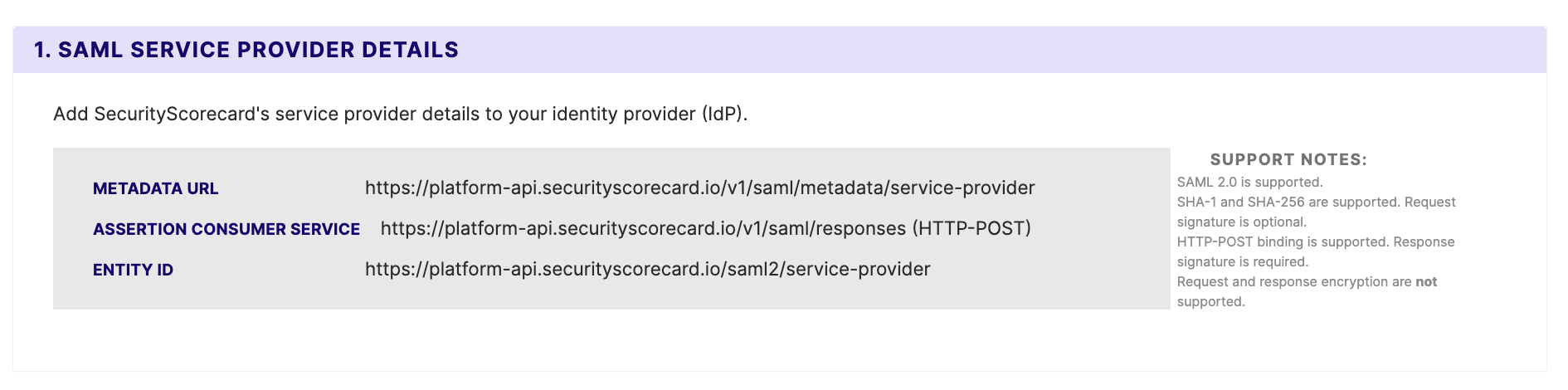Click 'signature is required' note line
Screen dimensions: 1568x390
1243,261
